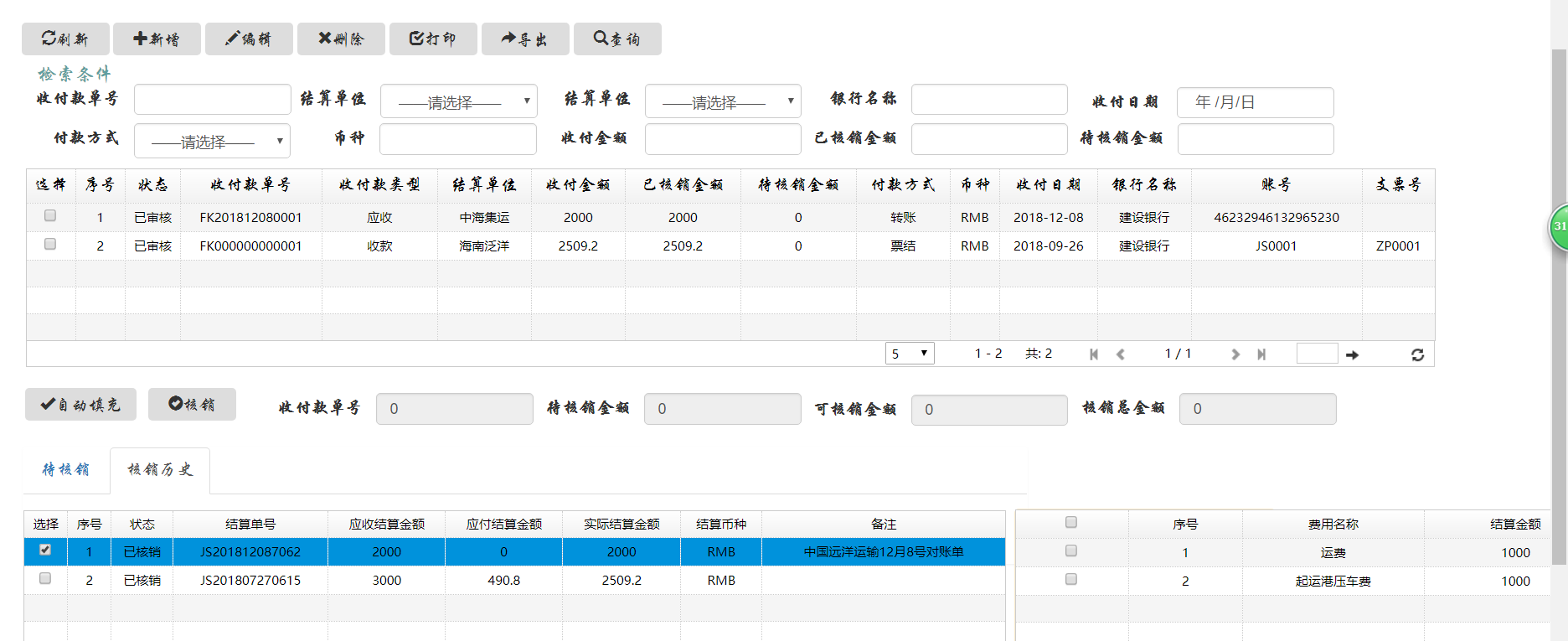Click the 自动填充 auto-fill button
Screen dimensions: 1568x641
[x=81, y=404]
